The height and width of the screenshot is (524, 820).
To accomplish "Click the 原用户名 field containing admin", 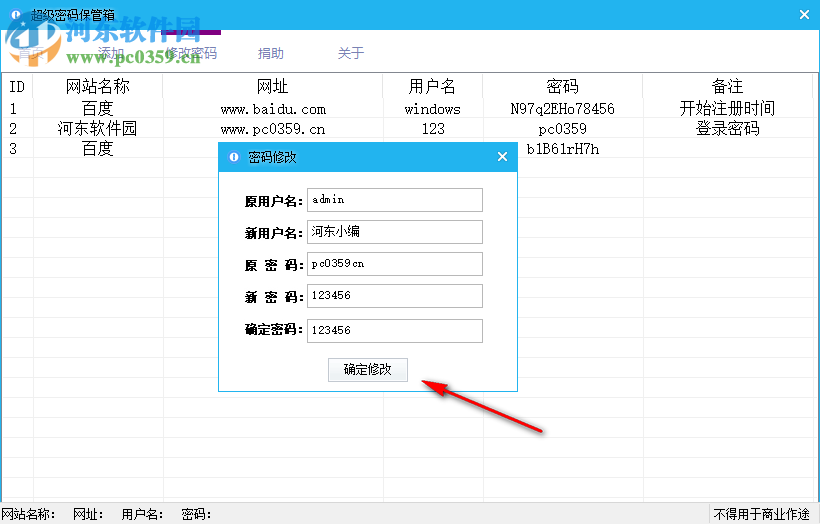I will click(x=395, y=200).
